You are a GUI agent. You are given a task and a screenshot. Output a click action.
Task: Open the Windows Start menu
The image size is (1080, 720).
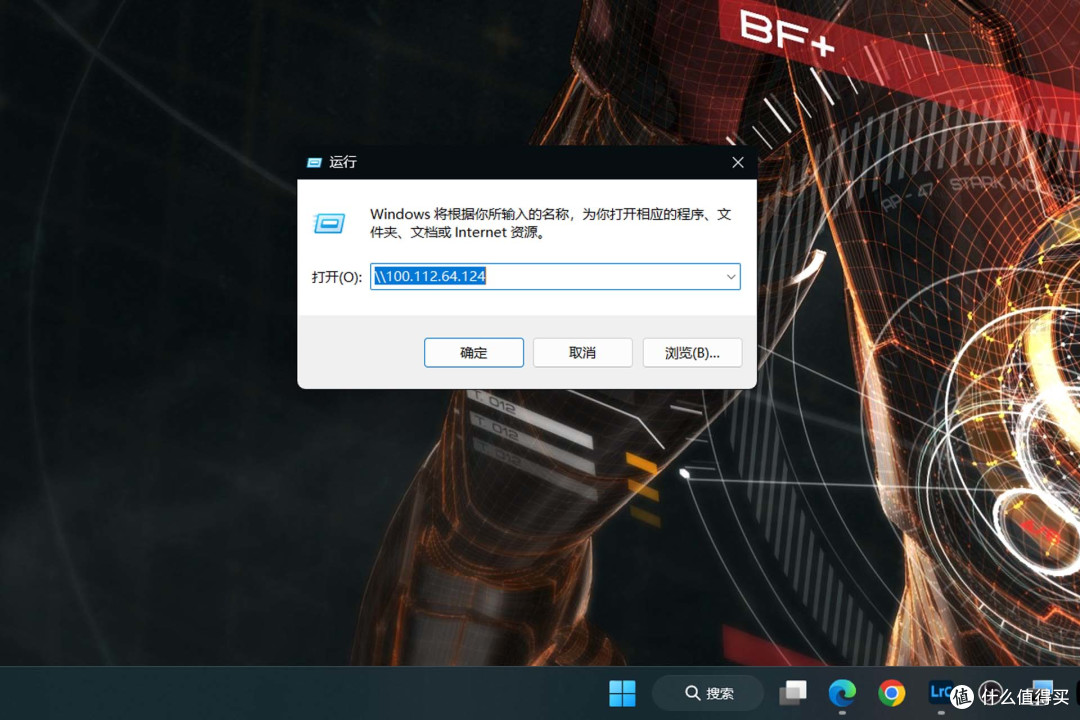[622, 693]
